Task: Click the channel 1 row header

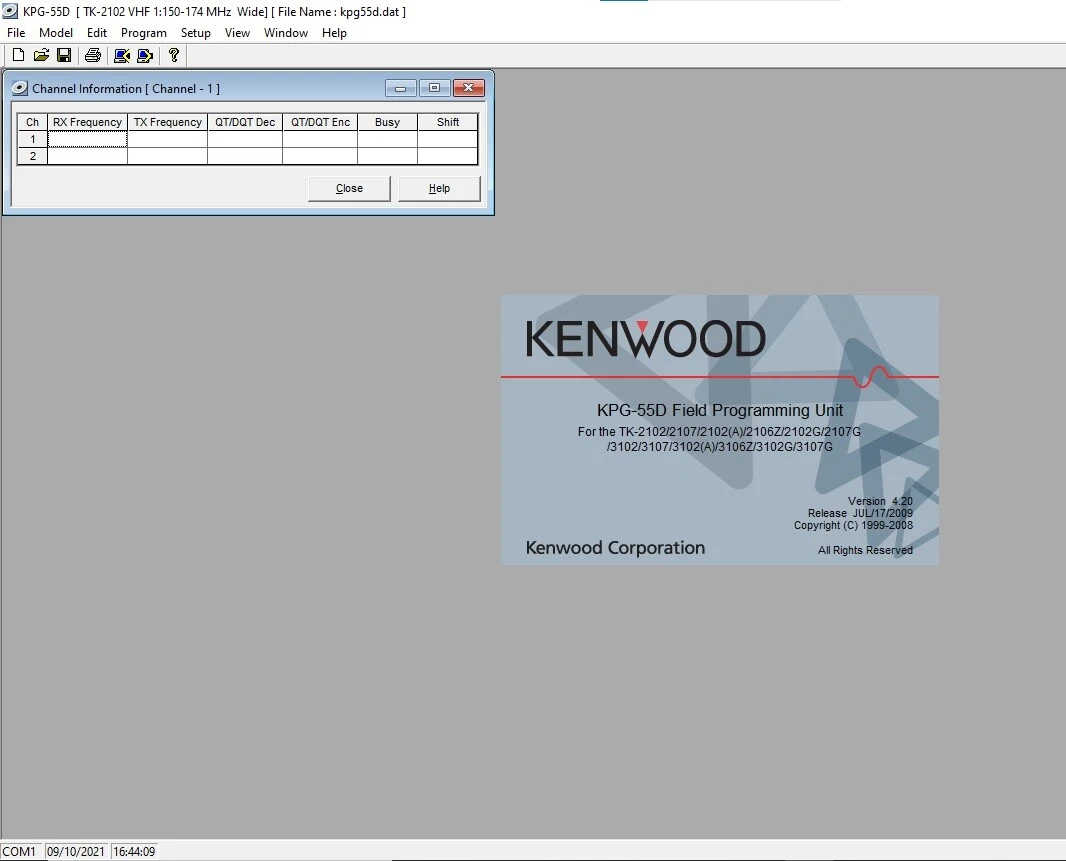Action: pyautogui.click(x=33, y=139)
